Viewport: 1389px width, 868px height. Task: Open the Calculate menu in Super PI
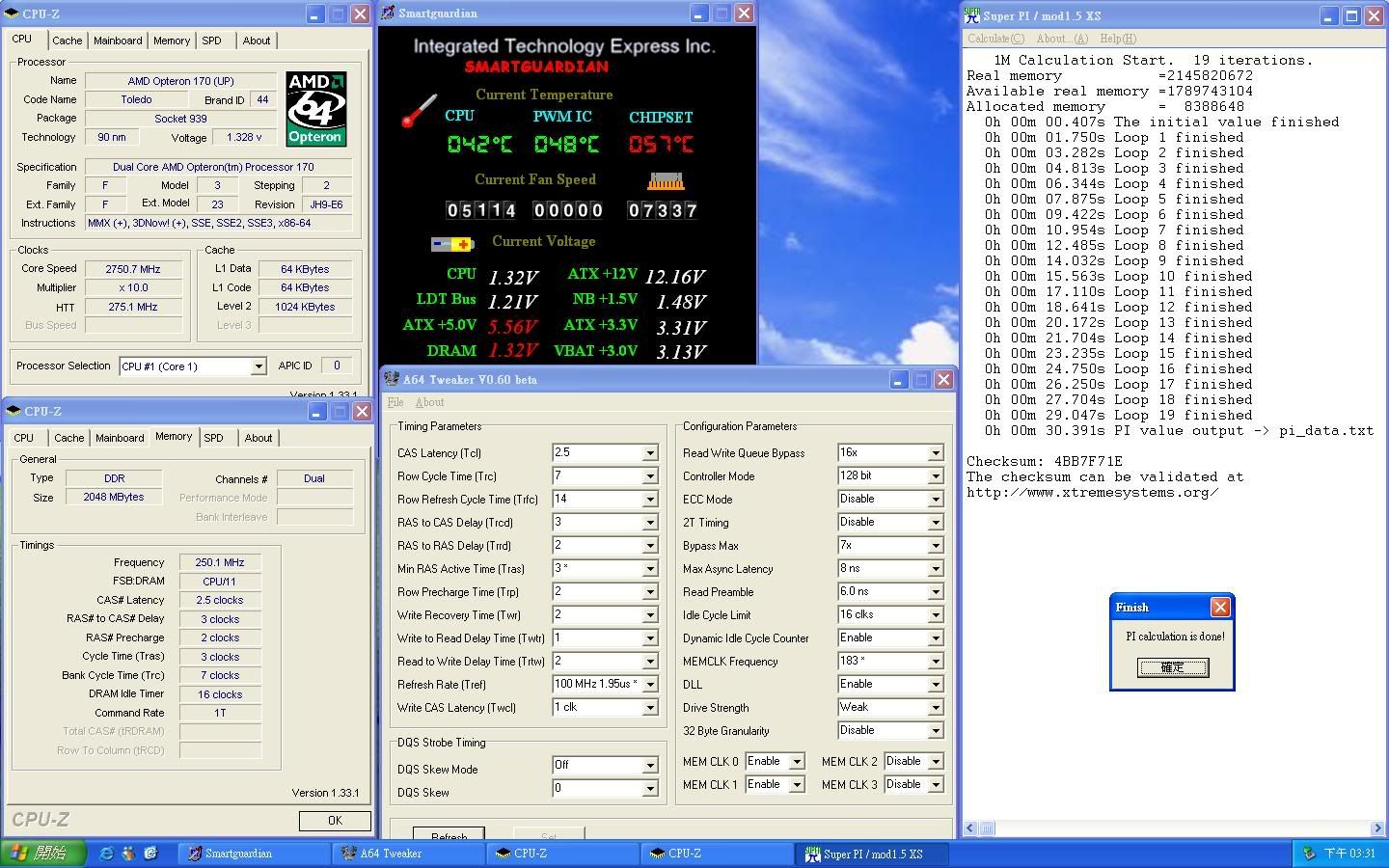pyautogui.click(x=995, y=39)
